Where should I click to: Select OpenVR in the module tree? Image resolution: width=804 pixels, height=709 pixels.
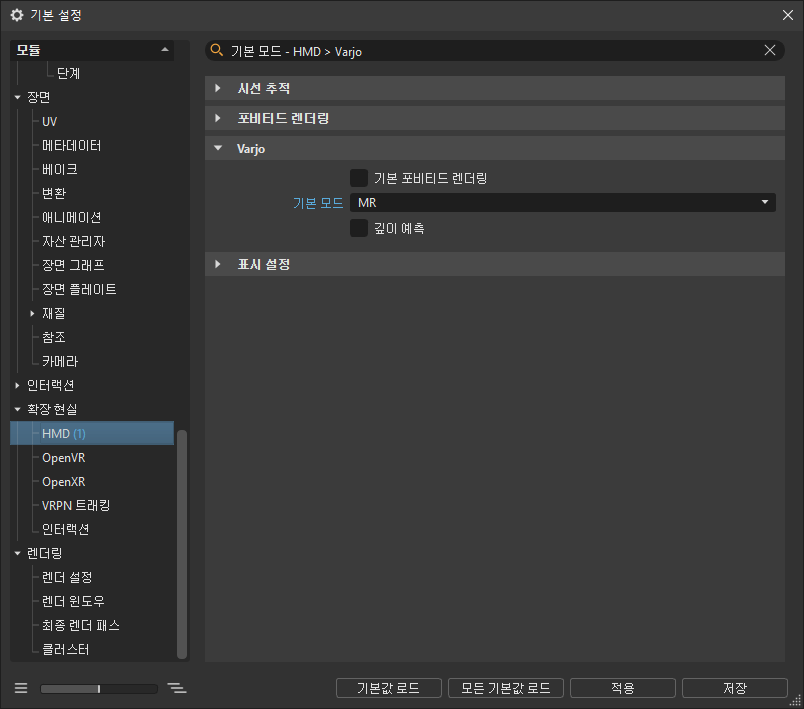coord(64,457)
